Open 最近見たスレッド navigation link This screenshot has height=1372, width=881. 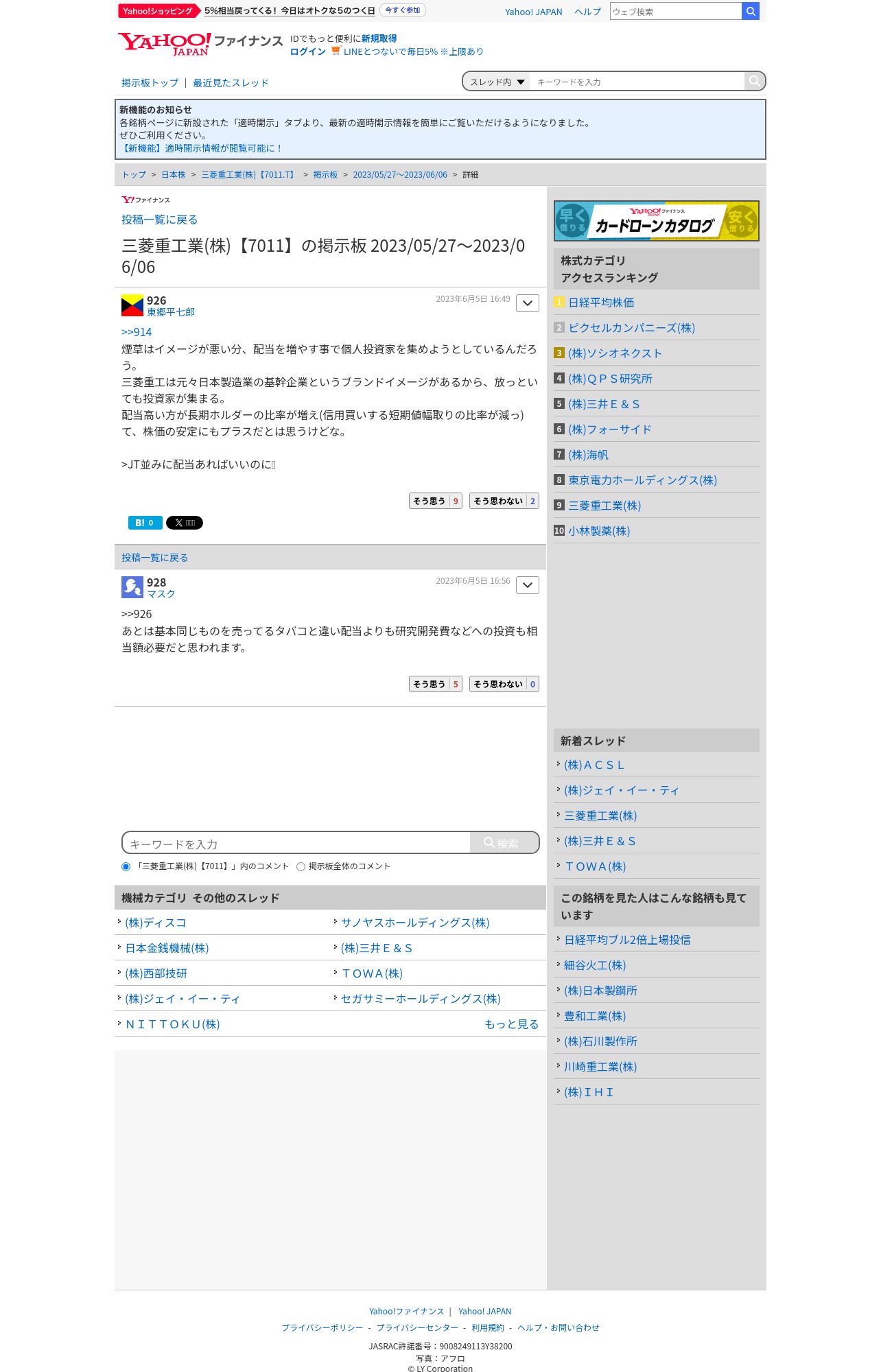tap(231, 83)
